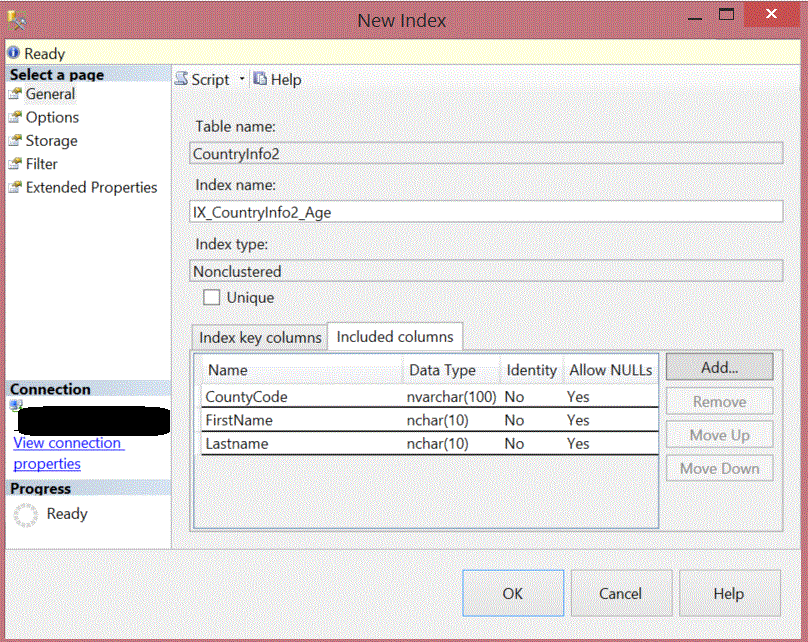The height and width of the screenshot is (642, 808).
Task: Click Allow NULLs Yes in Lastname row
Action: coord(578,444)
